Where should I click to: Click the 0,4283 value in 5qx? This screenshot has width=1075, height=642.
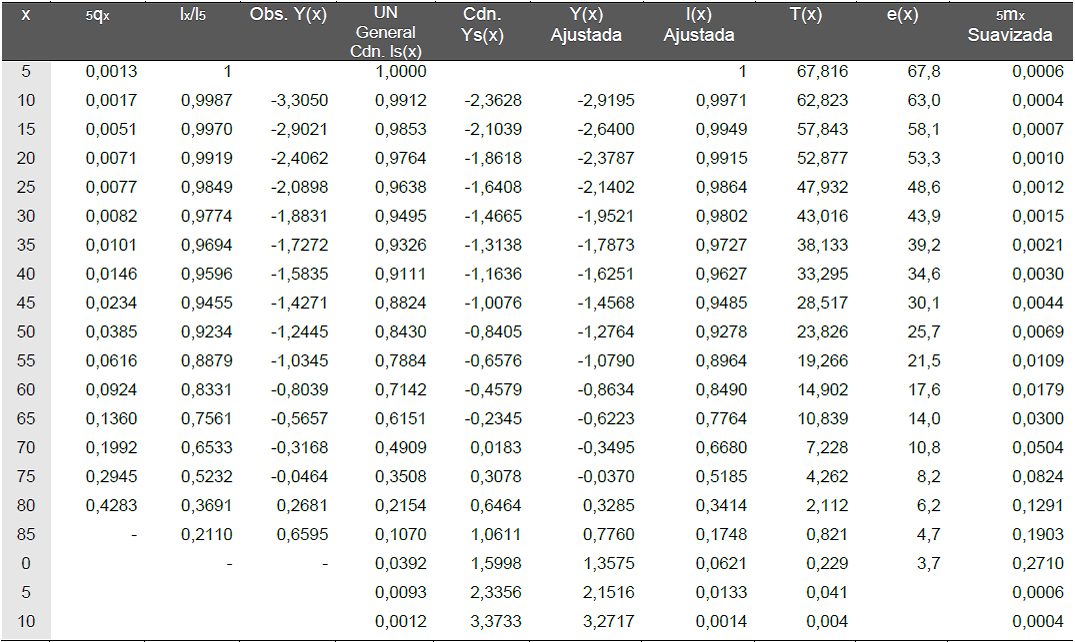(x=111, y=506)
